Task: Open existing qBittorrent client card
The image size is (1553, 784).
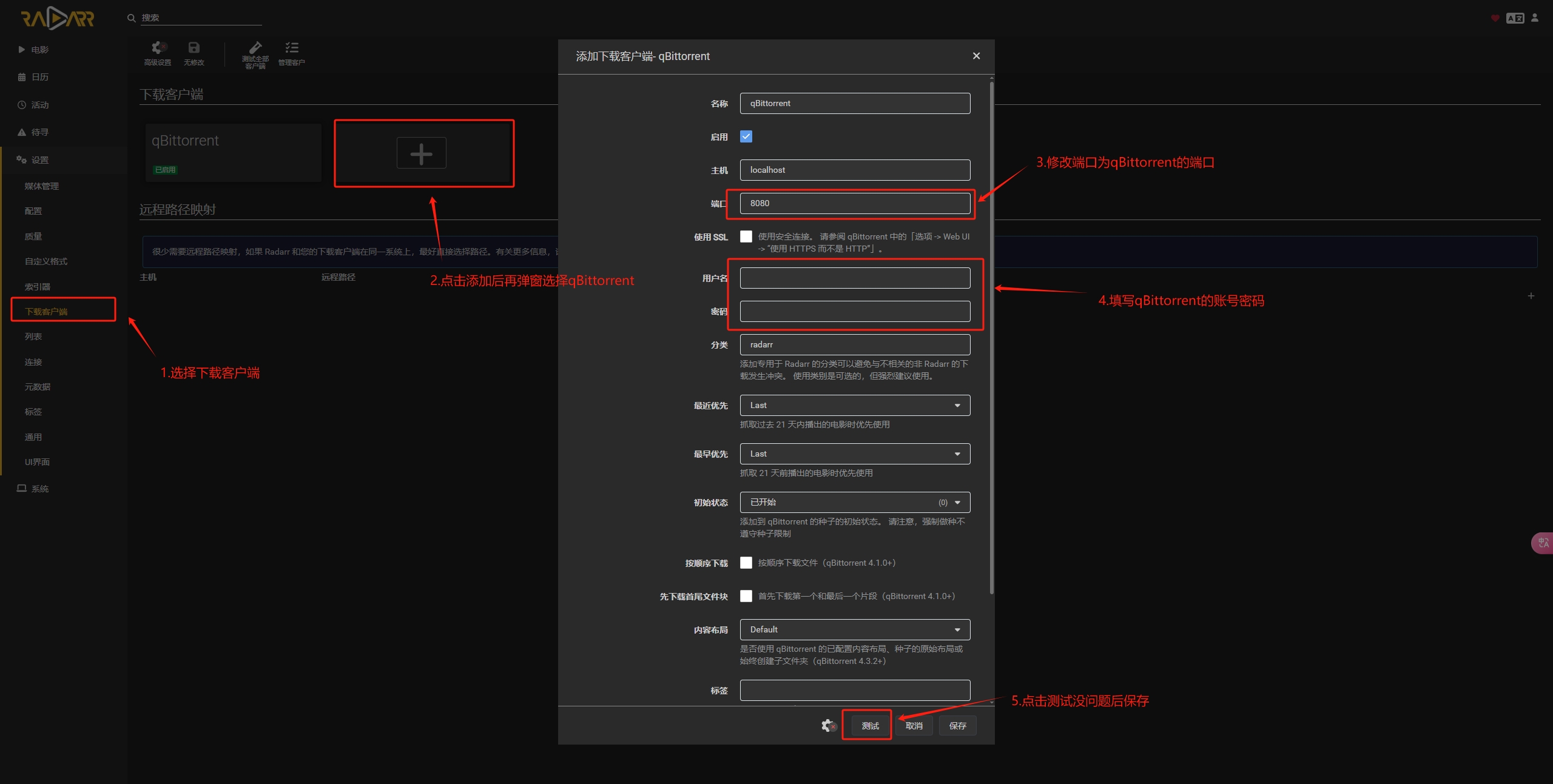Action: [x=234, y=153]
